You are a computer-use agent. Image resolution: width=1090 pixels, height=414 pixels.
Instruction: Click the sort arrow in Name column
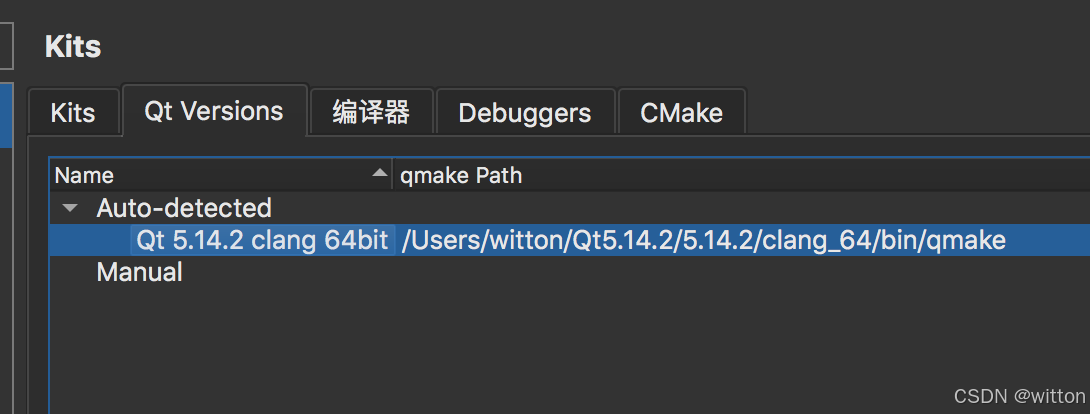click(x=379, y=174)
